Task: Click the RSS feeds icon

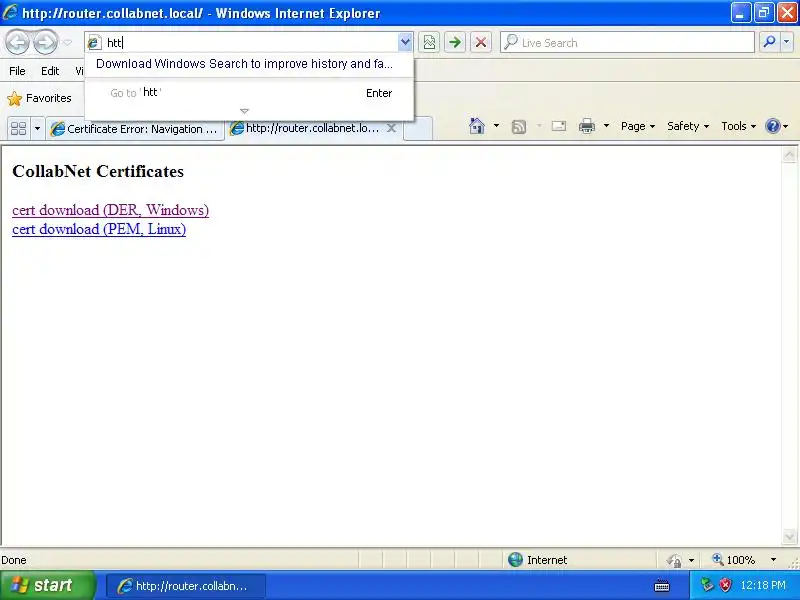Action: pos(519,127)
